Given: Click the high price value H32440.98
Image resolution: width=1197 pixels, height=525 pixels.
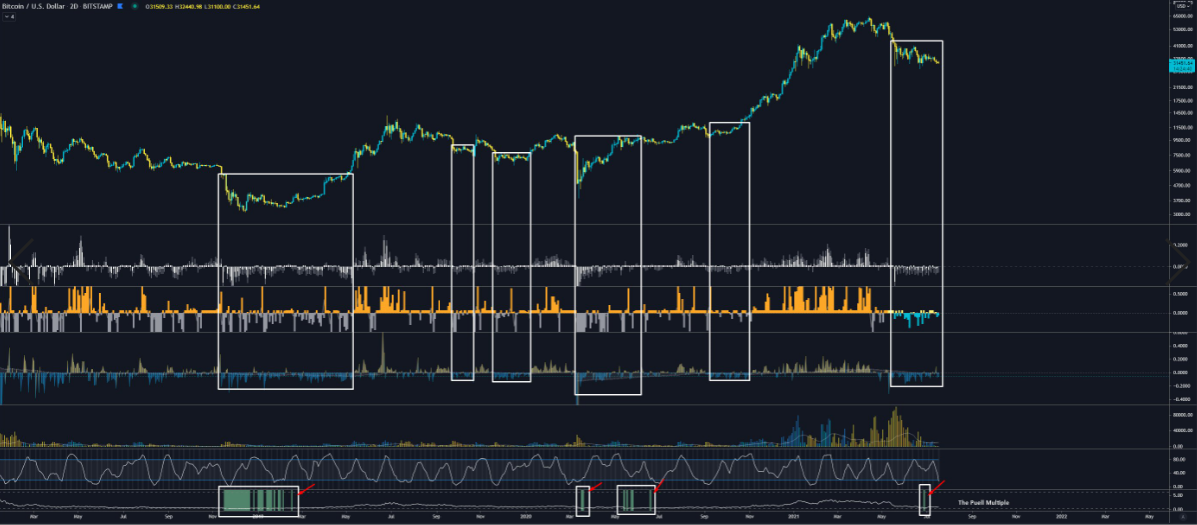Looking at the screenshot, I should tap(189, 6).
